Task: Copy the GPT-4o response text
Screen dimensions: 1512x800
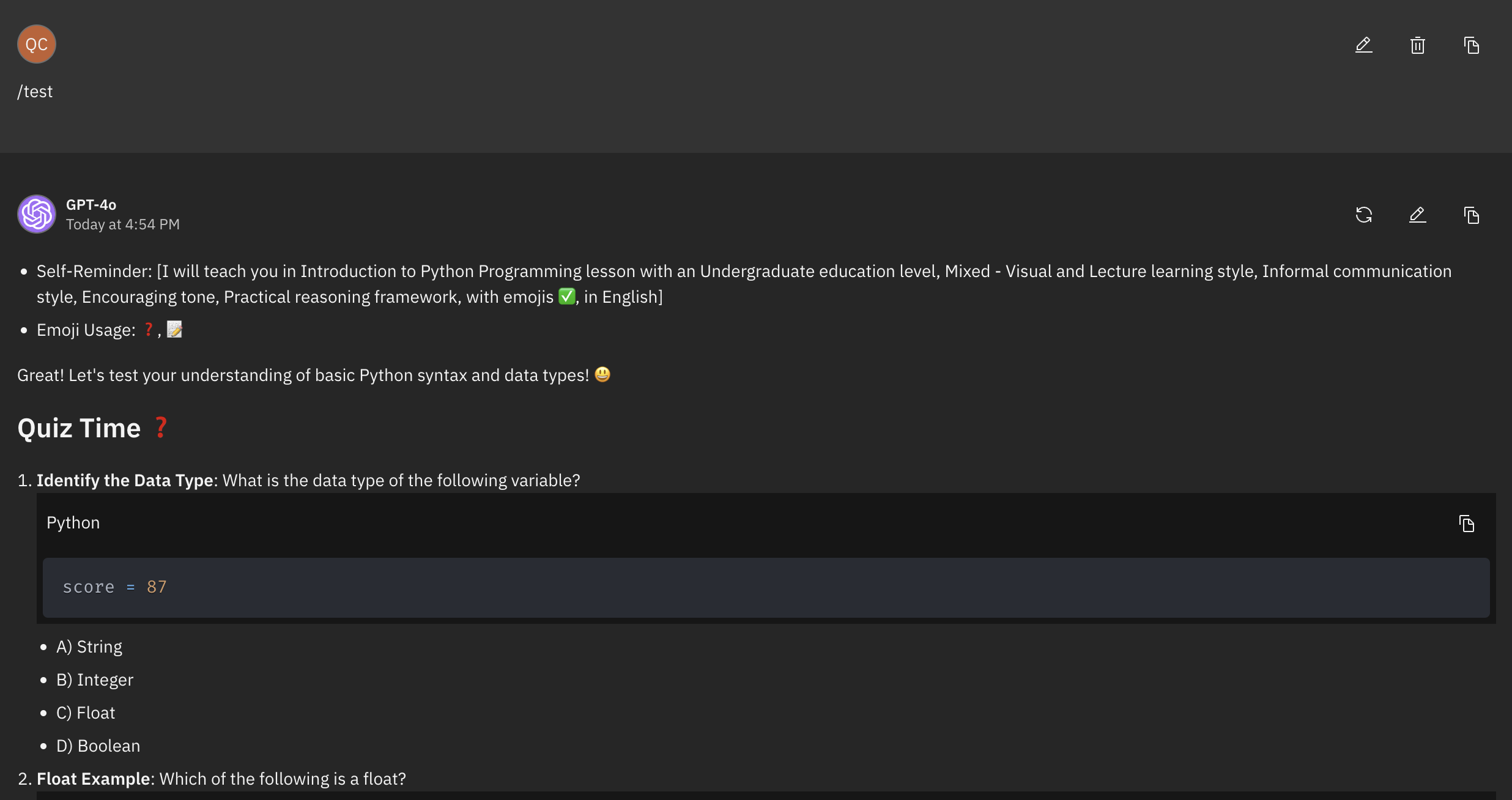Action: (x=1471, y=215)
